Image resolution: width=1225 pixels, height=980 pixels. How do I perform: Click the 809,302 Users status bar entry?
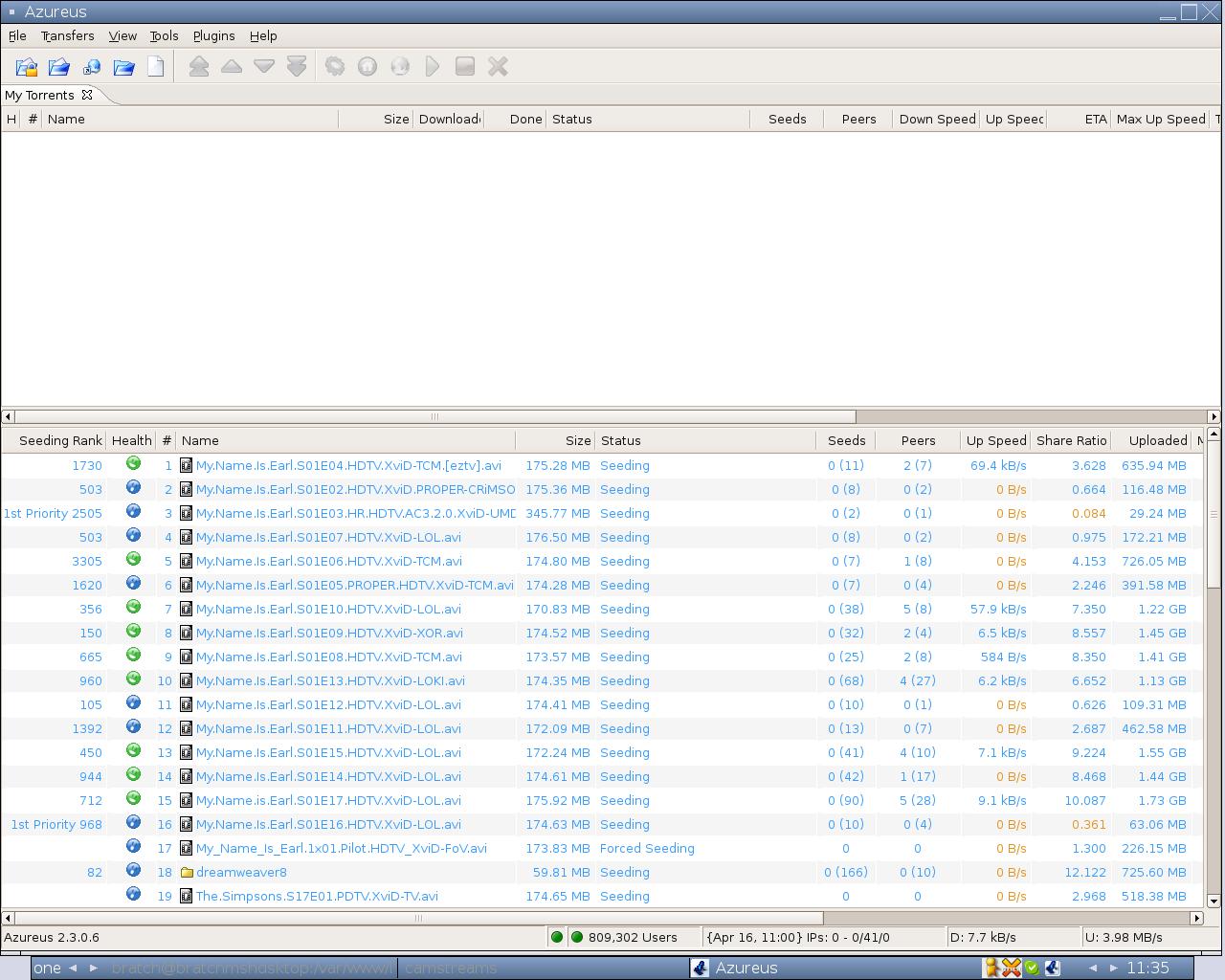tap(633, 937)
